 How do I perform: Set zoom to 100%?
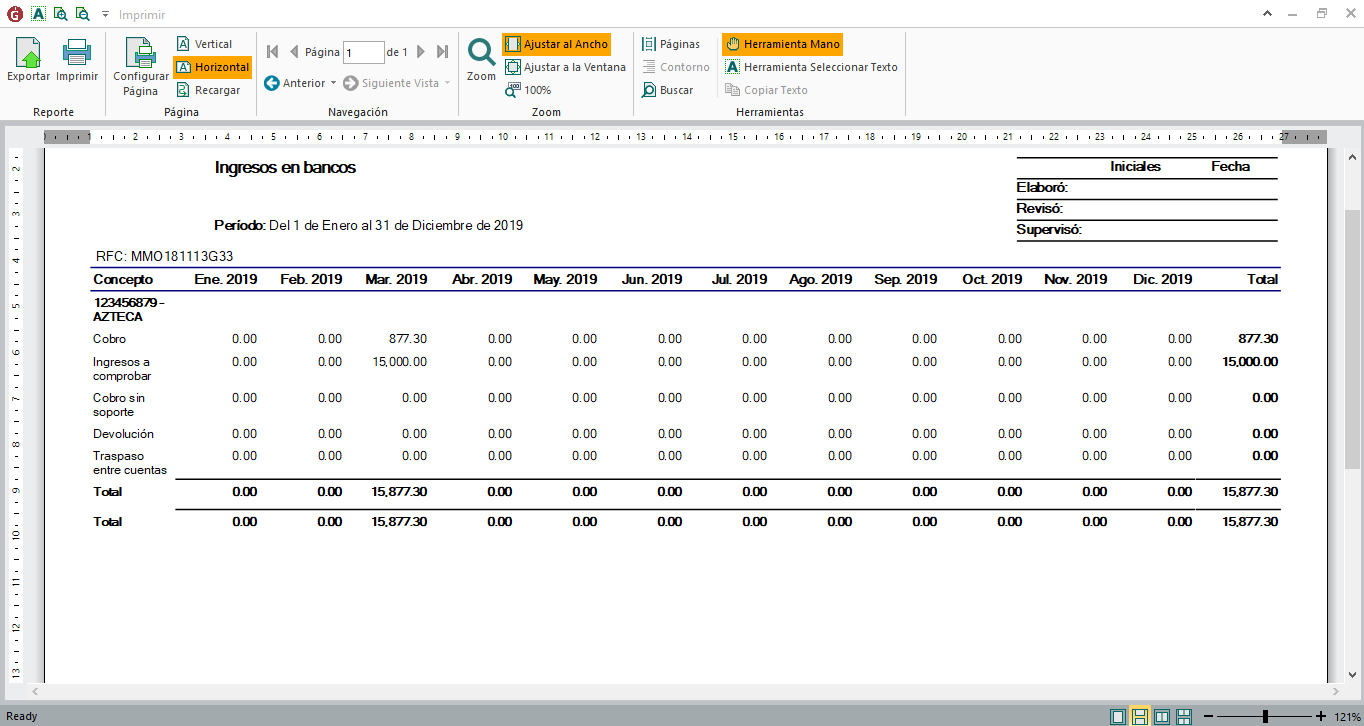[x=528, y=90]
